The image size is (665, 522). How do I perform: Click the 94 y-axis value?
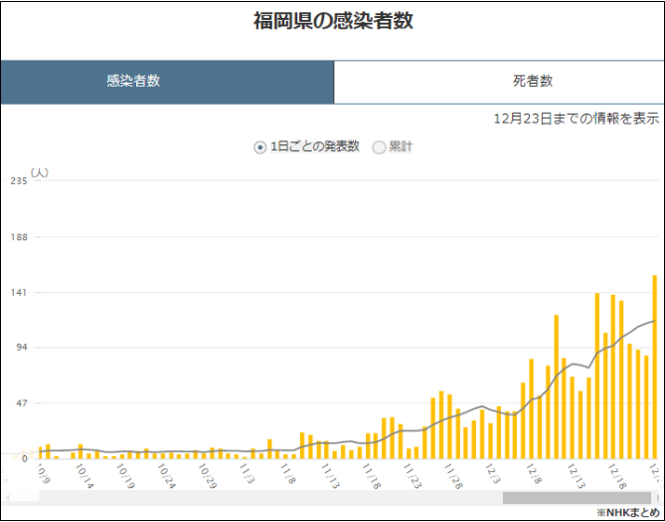(22, 348)
